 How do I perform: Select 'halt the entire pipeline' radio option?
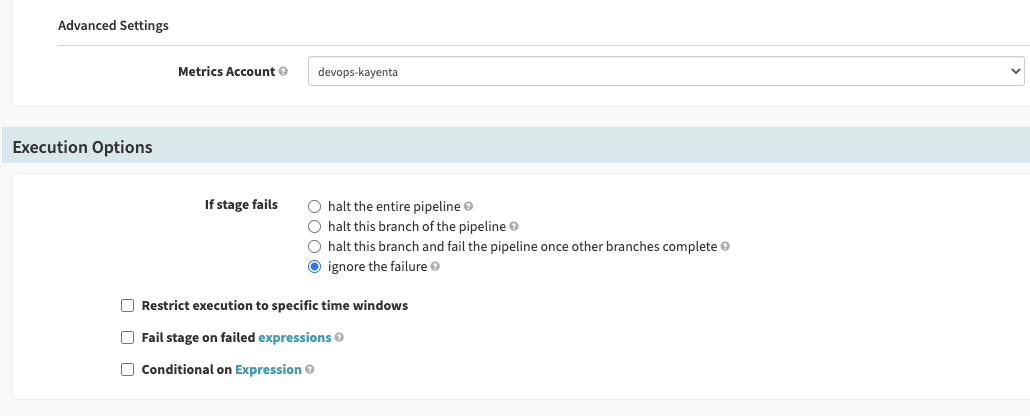pos(315,207)
